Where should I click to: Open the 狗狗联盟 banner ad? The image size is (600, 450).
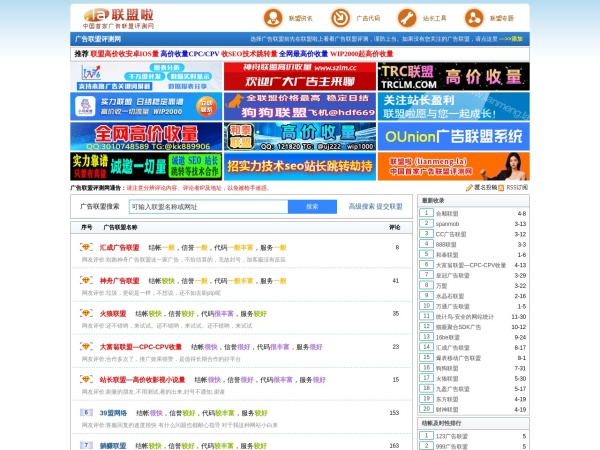[300, 106]
